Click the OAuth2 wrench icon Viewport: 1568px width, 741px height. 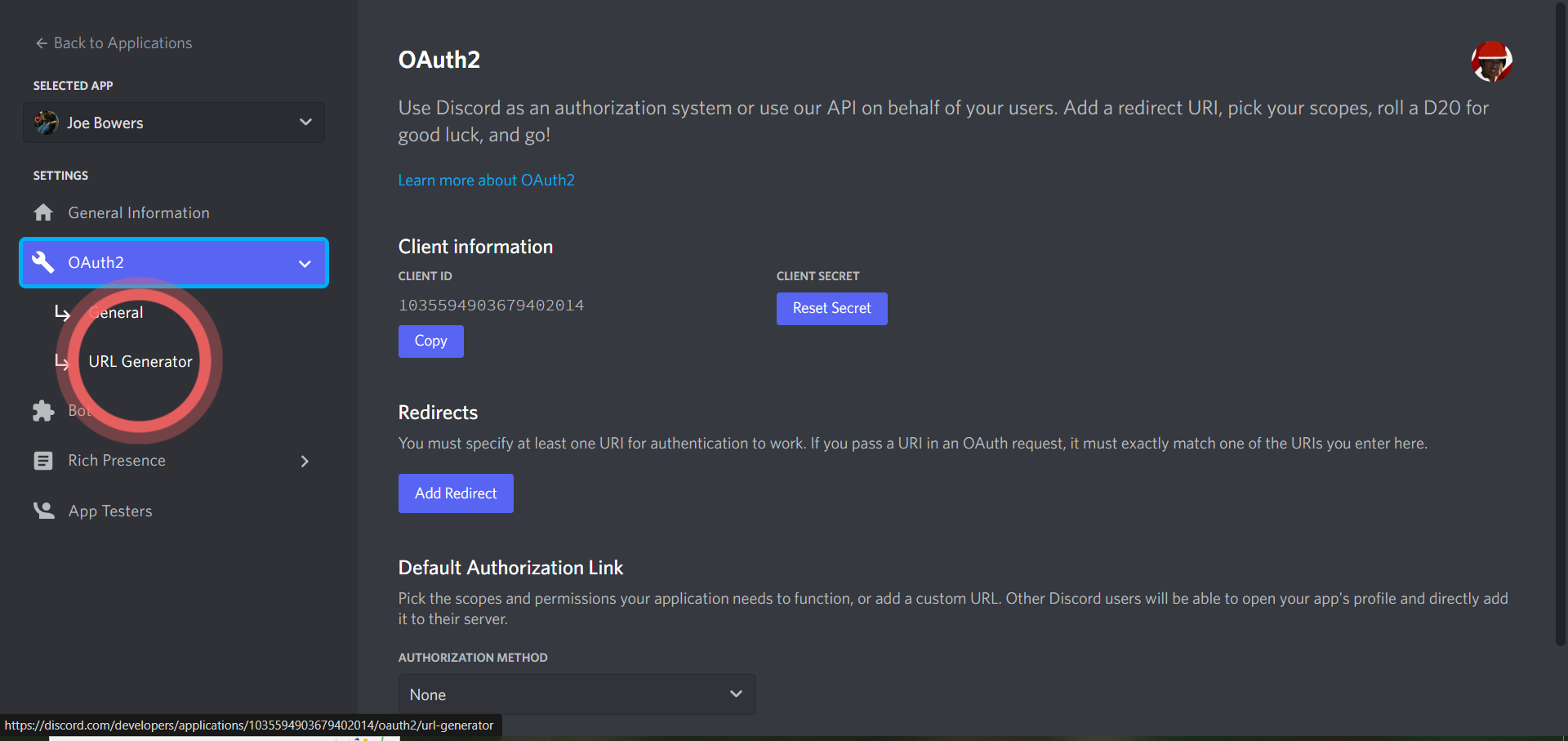43,262
